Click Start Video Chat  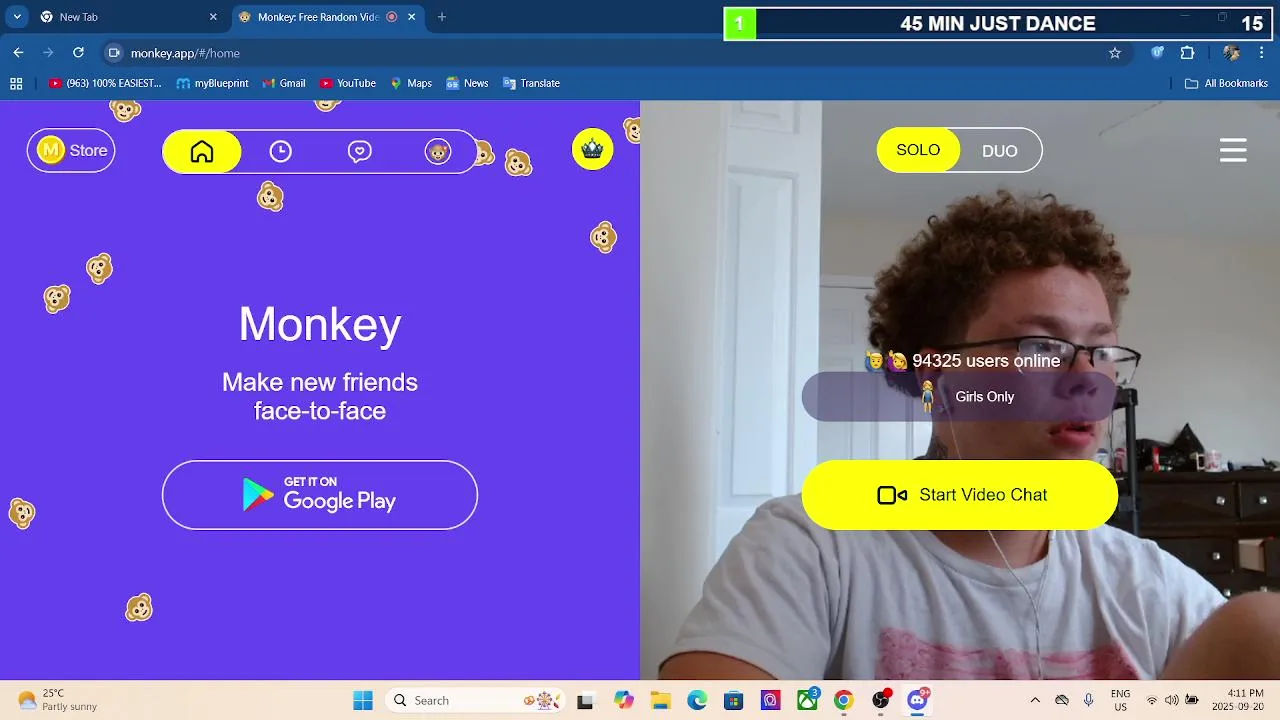[x=960, y=495]
